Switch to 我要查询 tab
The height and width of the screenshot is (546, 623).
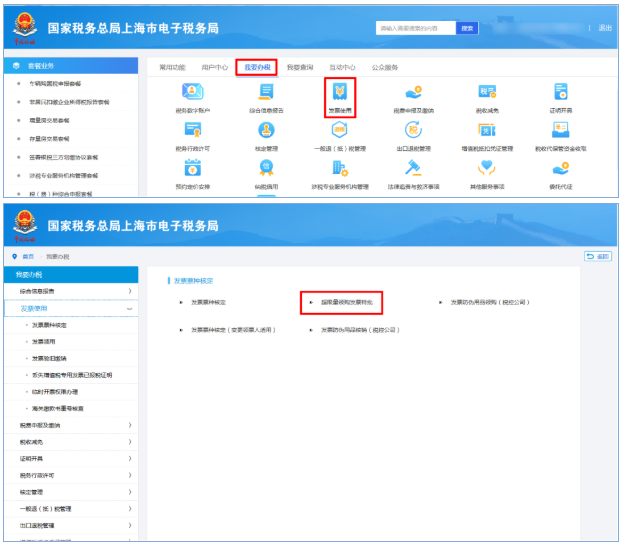coord(300,67)
